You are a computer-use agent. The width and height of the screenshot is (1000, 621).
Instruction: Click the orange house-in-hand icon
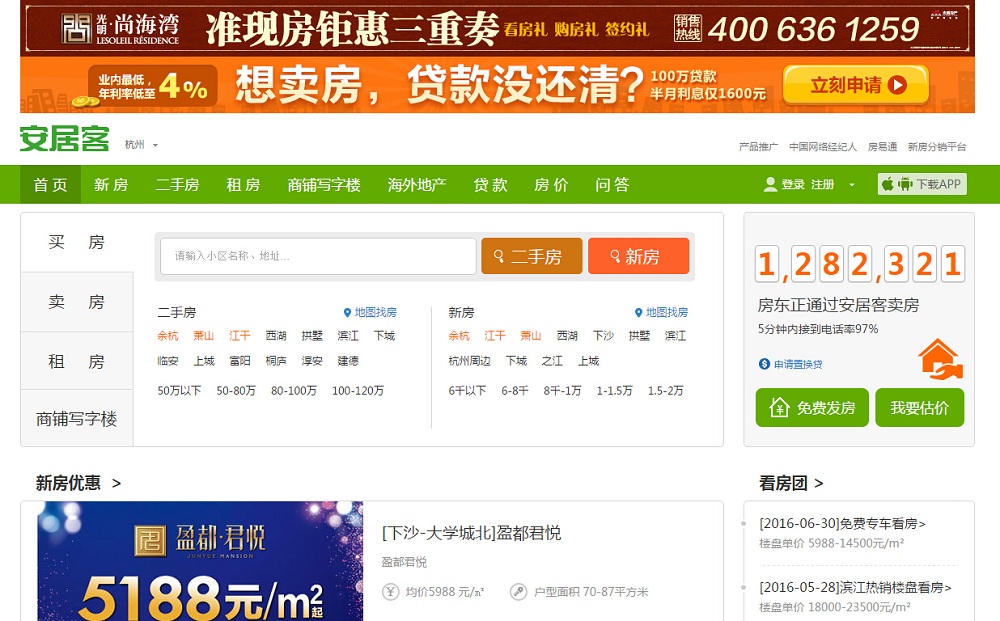coord(940,360)
